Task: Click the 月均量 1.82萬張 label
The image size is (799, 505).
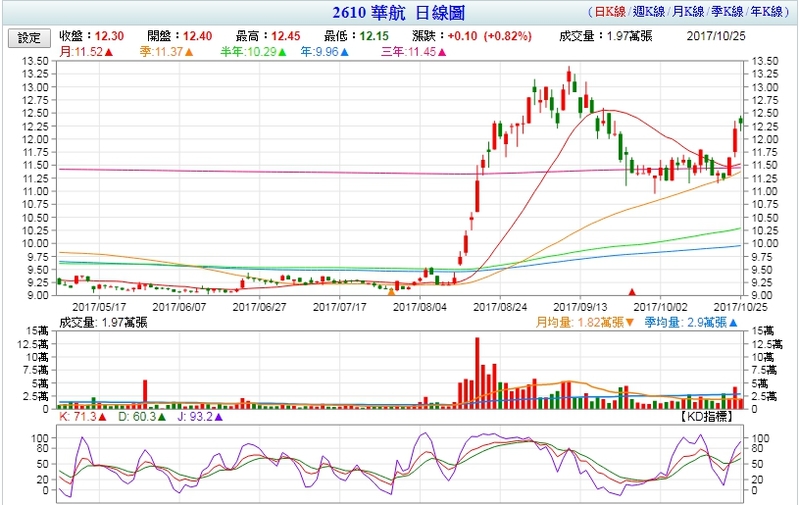Action: tap(585, 323)
